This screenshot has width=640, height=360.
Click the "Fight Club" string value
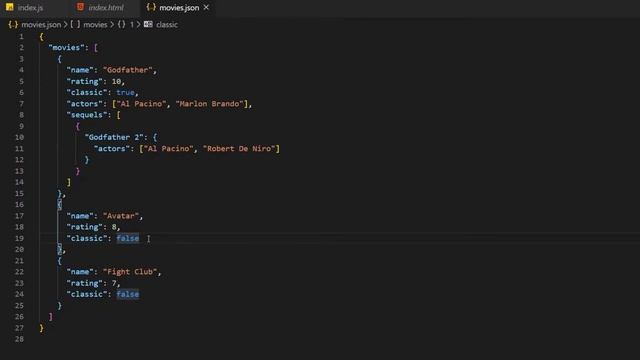(130, 272)
